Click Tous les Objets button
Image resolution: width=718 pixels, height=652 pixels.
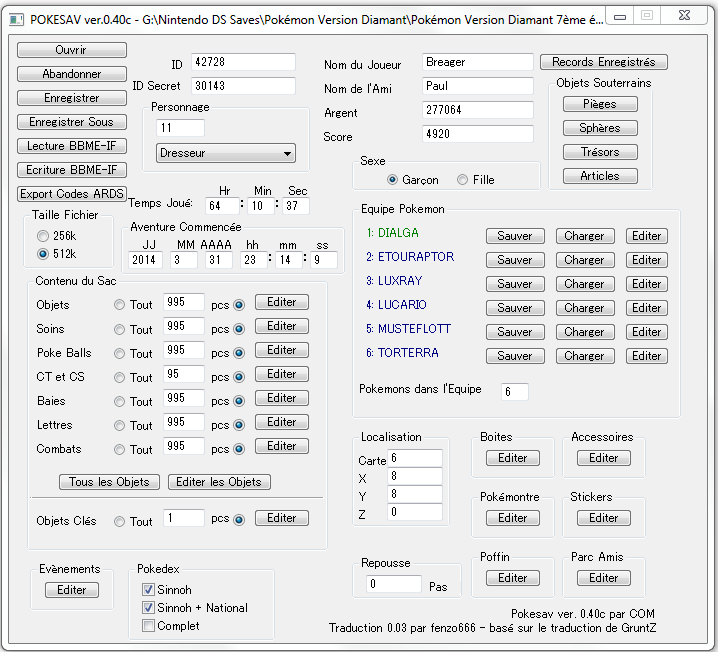(109, 482)
